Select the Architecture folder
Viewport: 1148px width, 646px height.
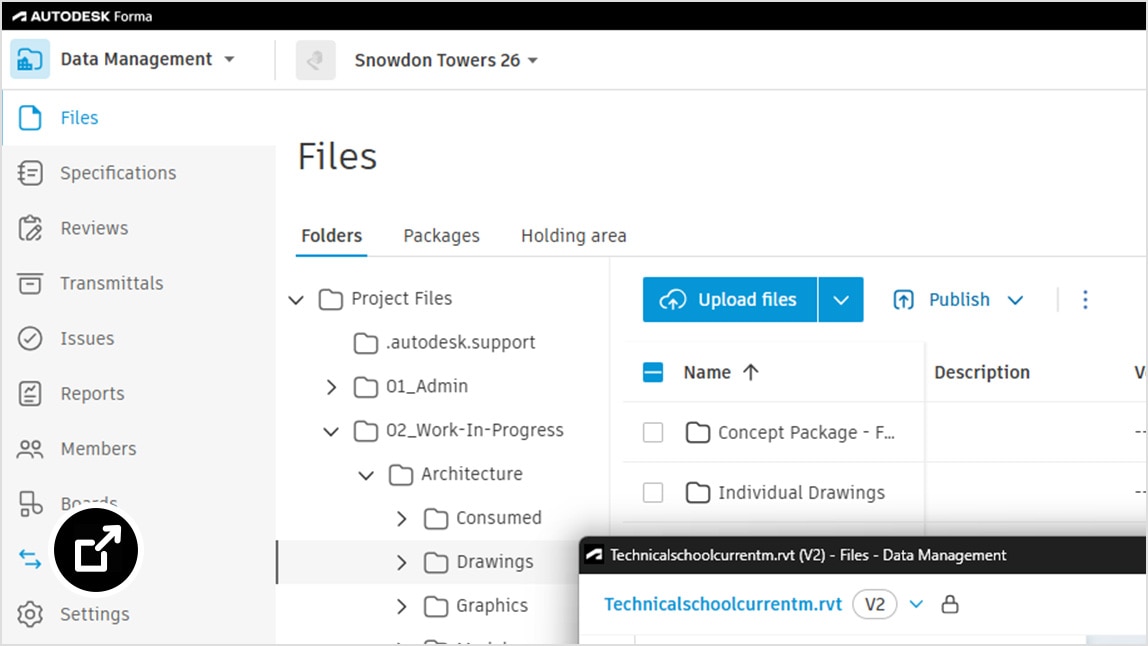(472, 474)
